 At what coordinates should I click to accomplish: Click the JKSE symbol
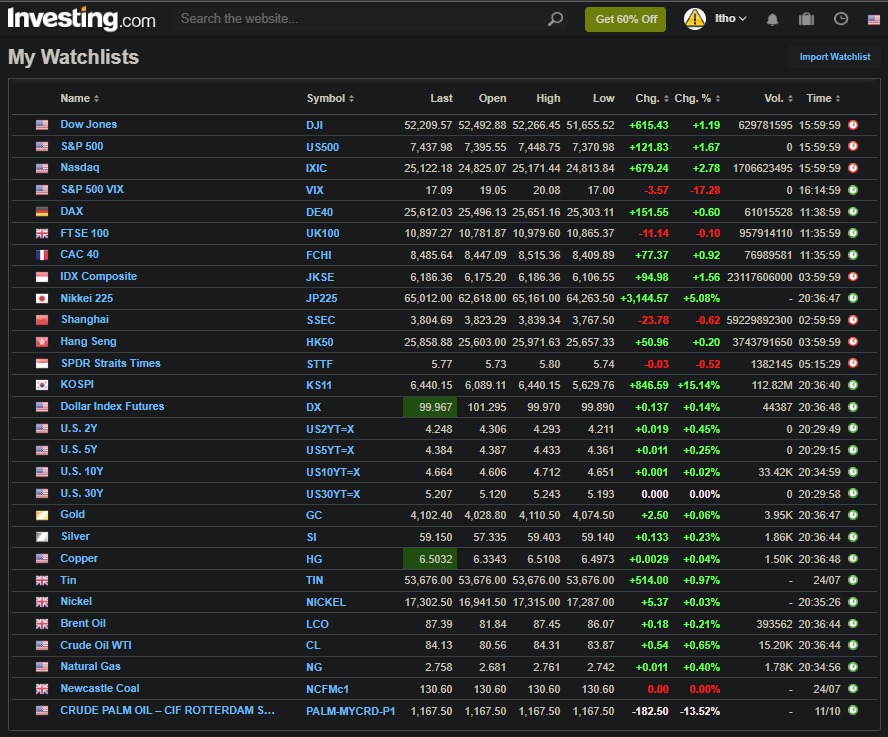pos(320,277)
